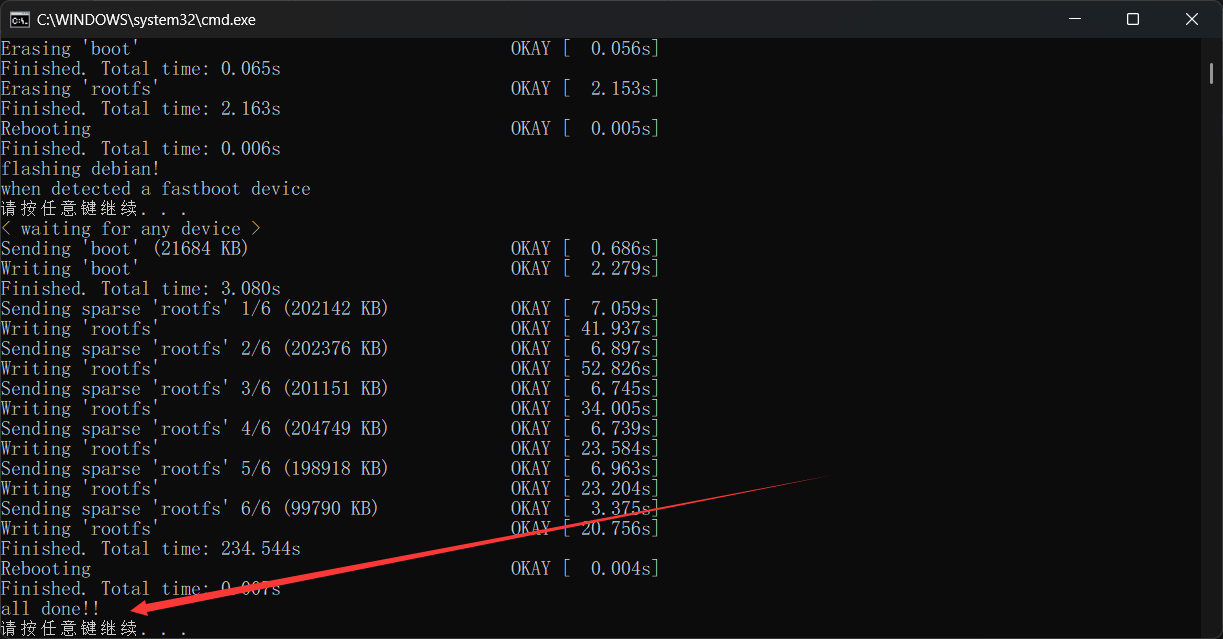
Task: Maximize the cmd.exe window
Action: [x=1133, y=19]
